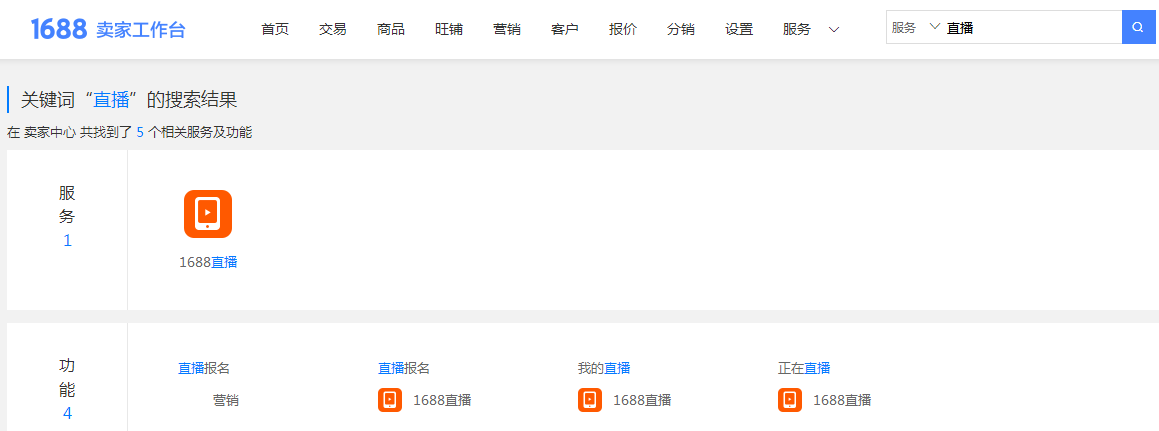Switch to the 营销 navigation item

tap(507, 29)
